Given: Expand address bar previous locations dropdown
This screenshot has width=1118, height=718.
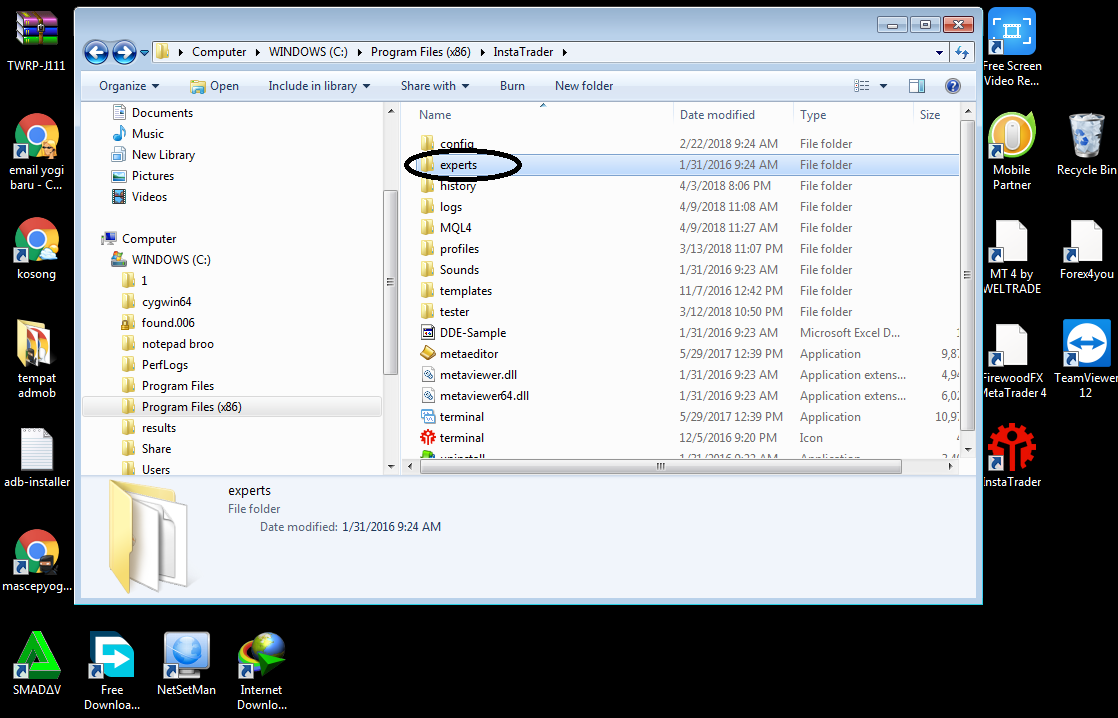Looking at the screenshot, I should (939, 52).
